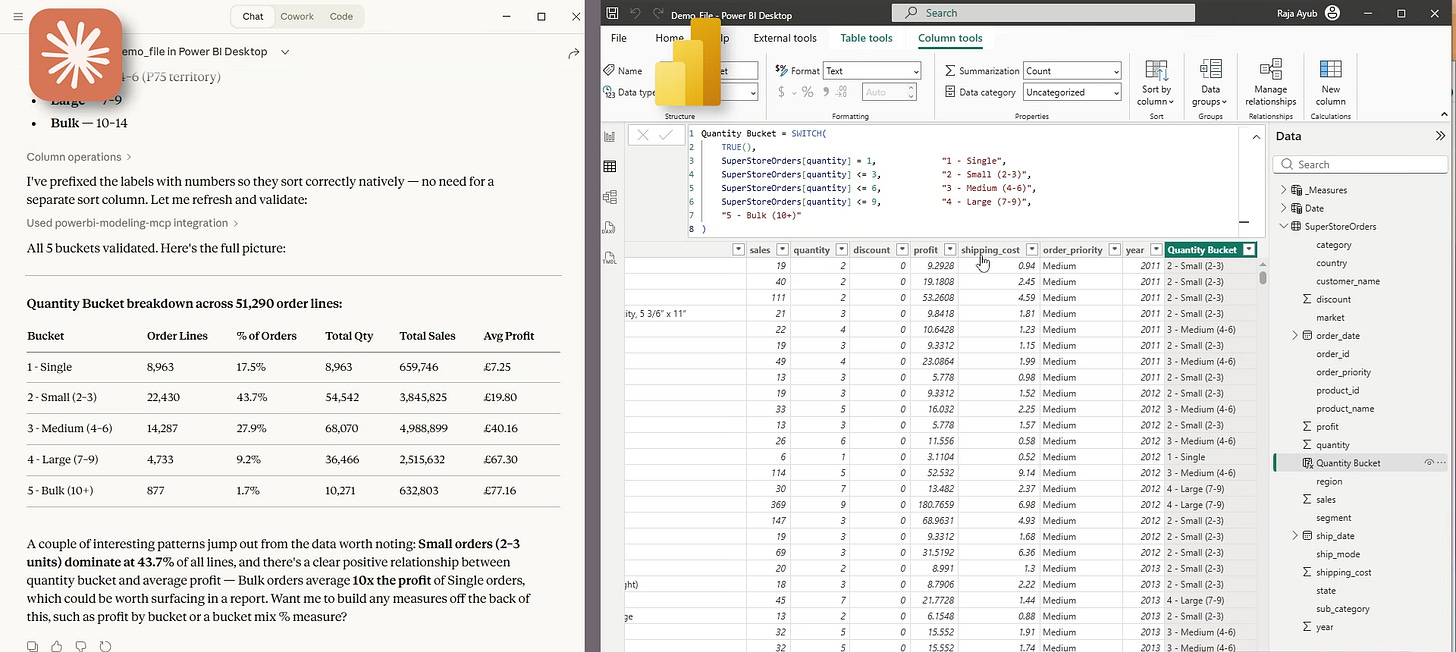
Task: Expand the order_date field hierarchy
Action: (x=1295, y=336)
